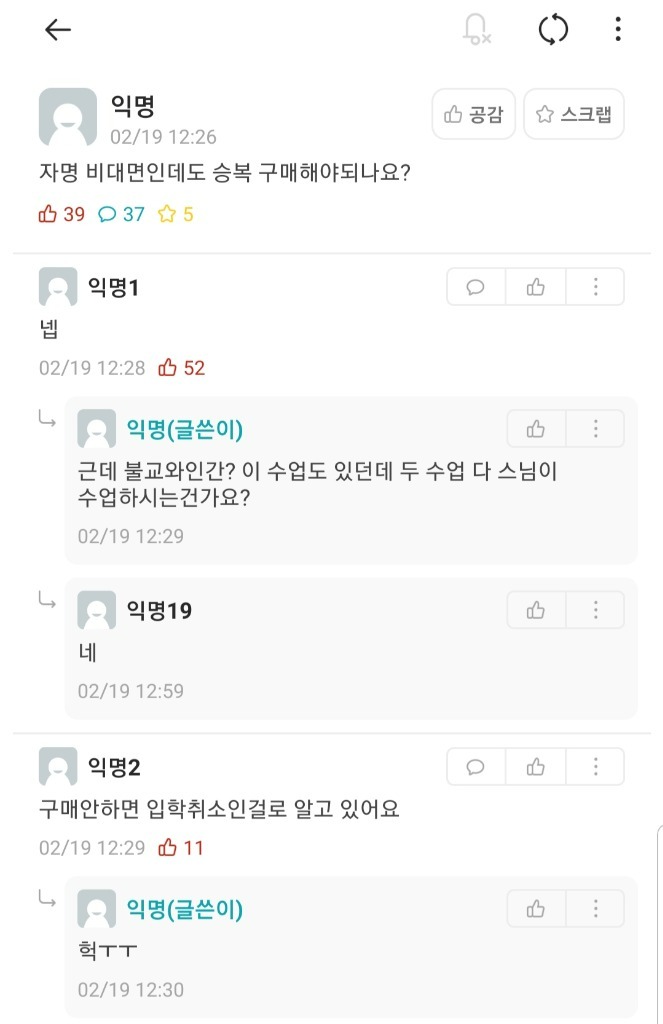Like the 익명2 comment
The height and width of the screenshot is (1024, 663).
coord(536,767)
